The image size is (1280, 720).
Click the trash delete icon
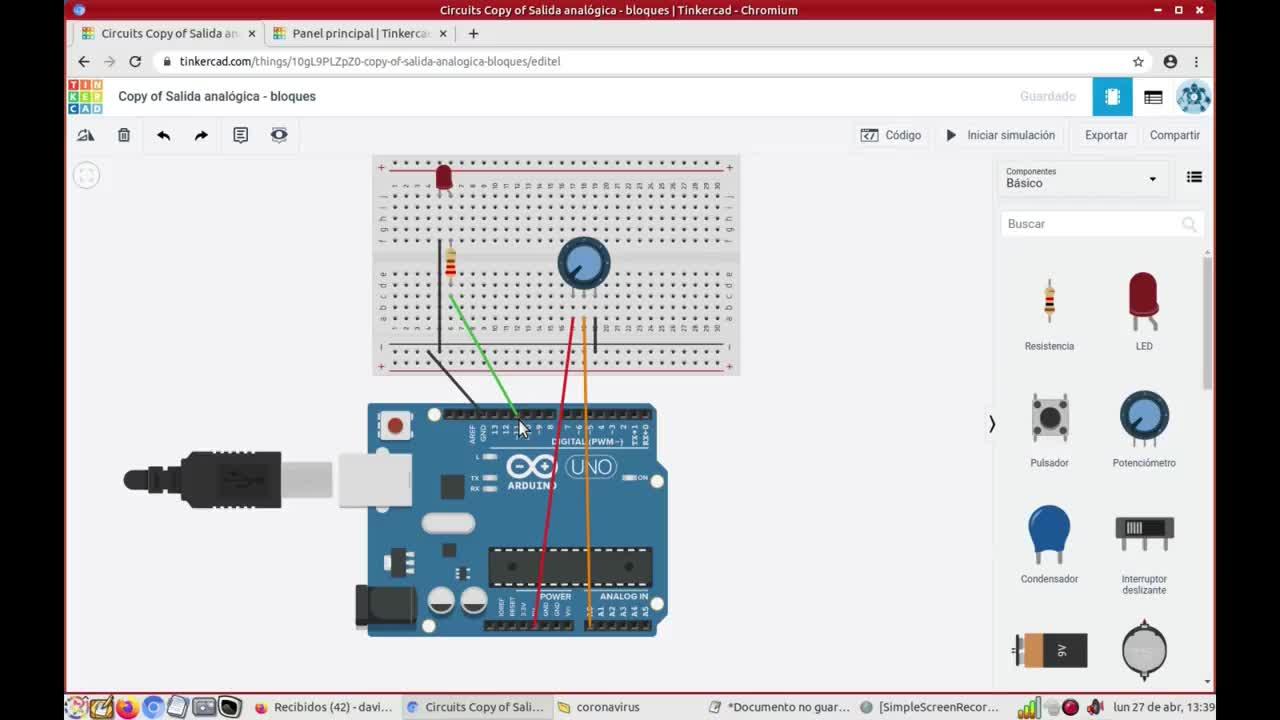124,135
